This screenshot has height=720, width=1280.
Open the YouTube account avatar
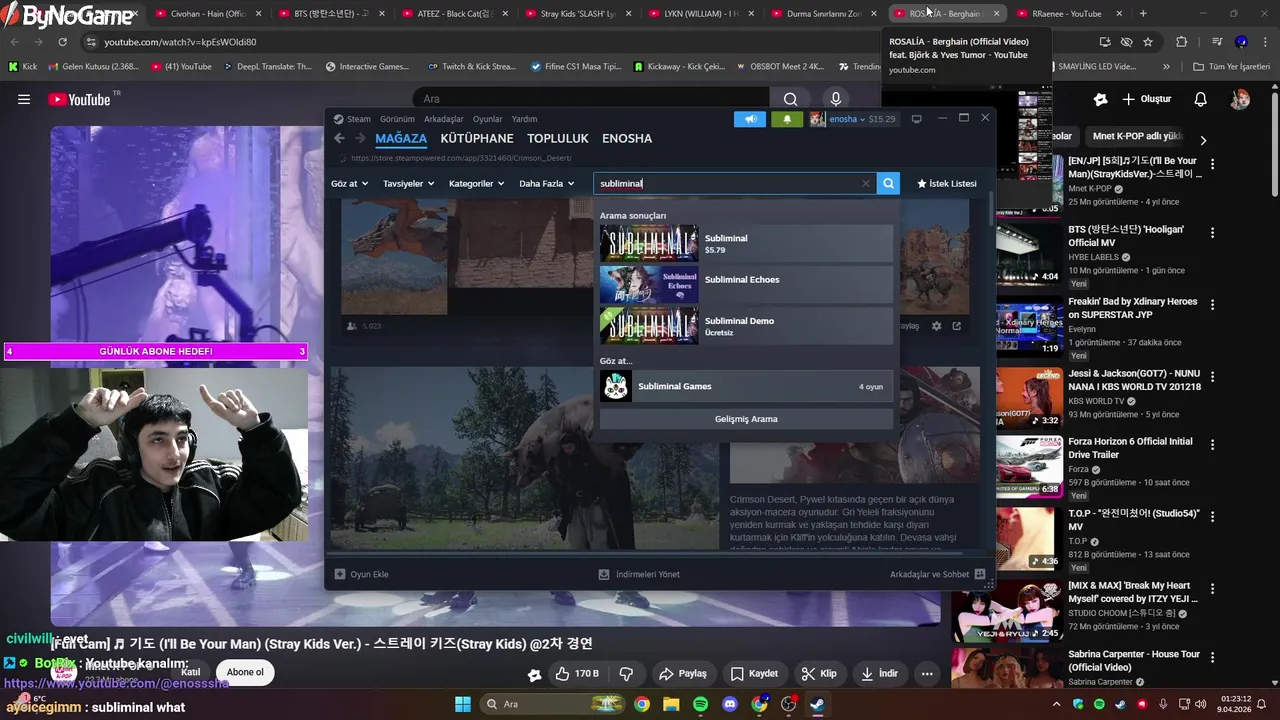[x=1240, y=99]
